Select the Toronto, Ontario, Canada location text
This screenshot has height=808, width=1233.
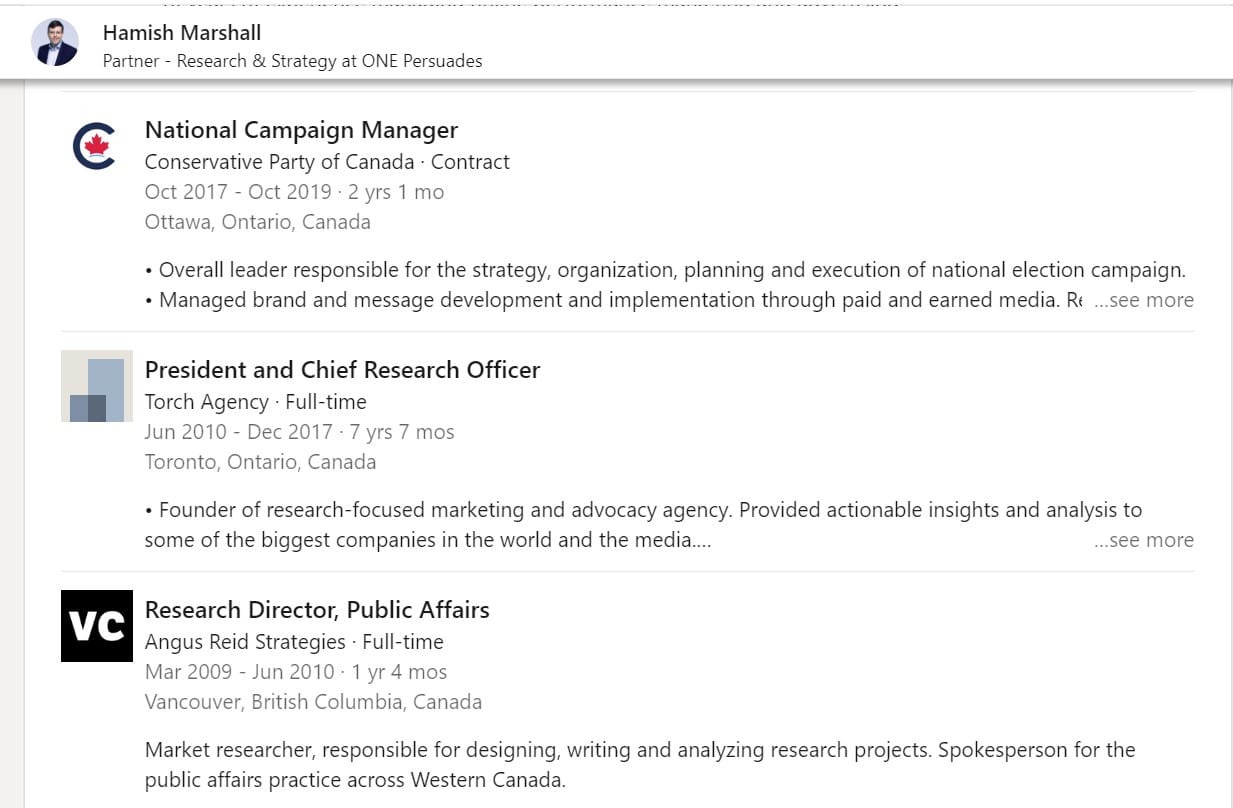click(260, 462)
